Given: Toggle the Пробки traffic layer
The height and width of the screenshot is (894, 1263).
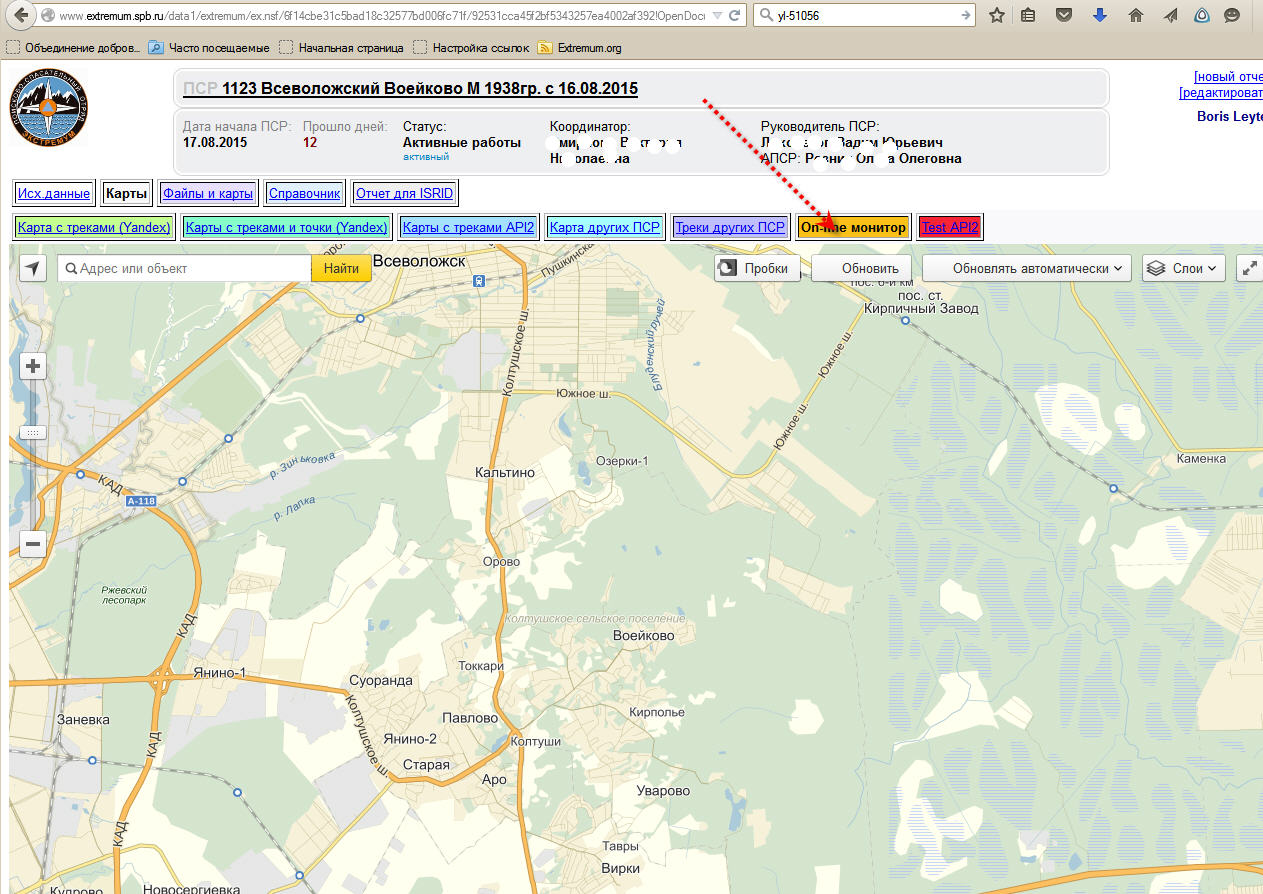Looking at the screenshot, I should pyautogui.click(x=757, y=268).
